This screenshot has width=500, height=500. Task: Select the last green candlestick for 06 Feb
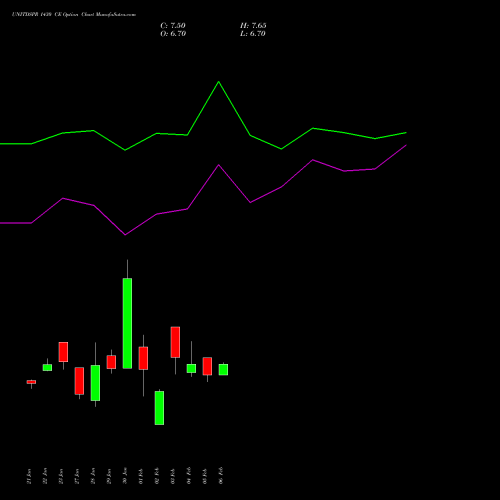point(223,370)
